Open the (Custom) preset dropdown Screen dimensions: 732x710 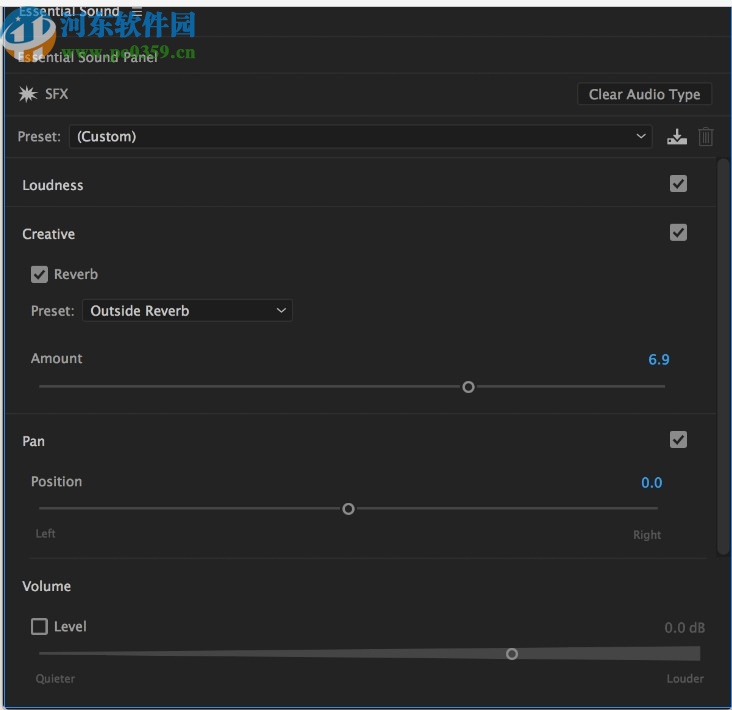pos(360,137)
